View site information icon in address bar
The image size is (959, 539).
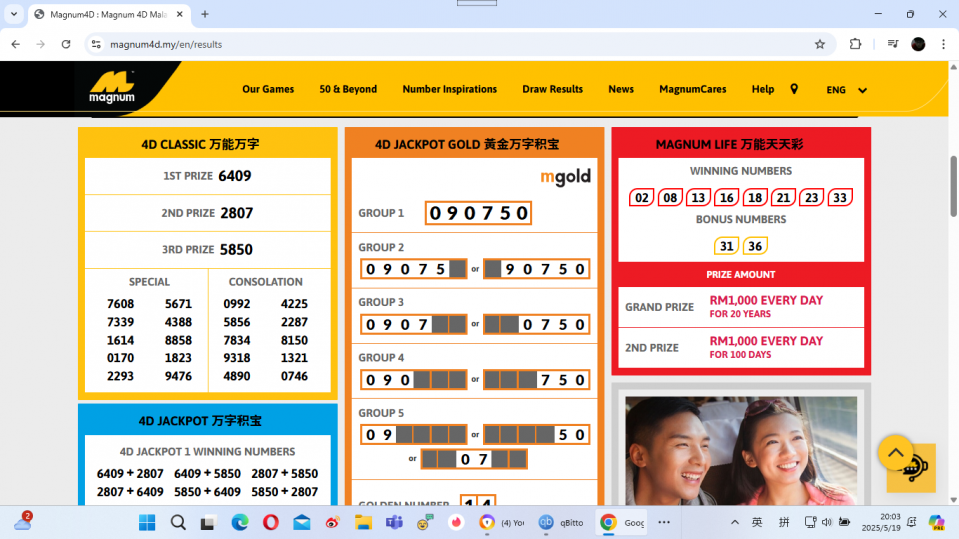[96, 44]
